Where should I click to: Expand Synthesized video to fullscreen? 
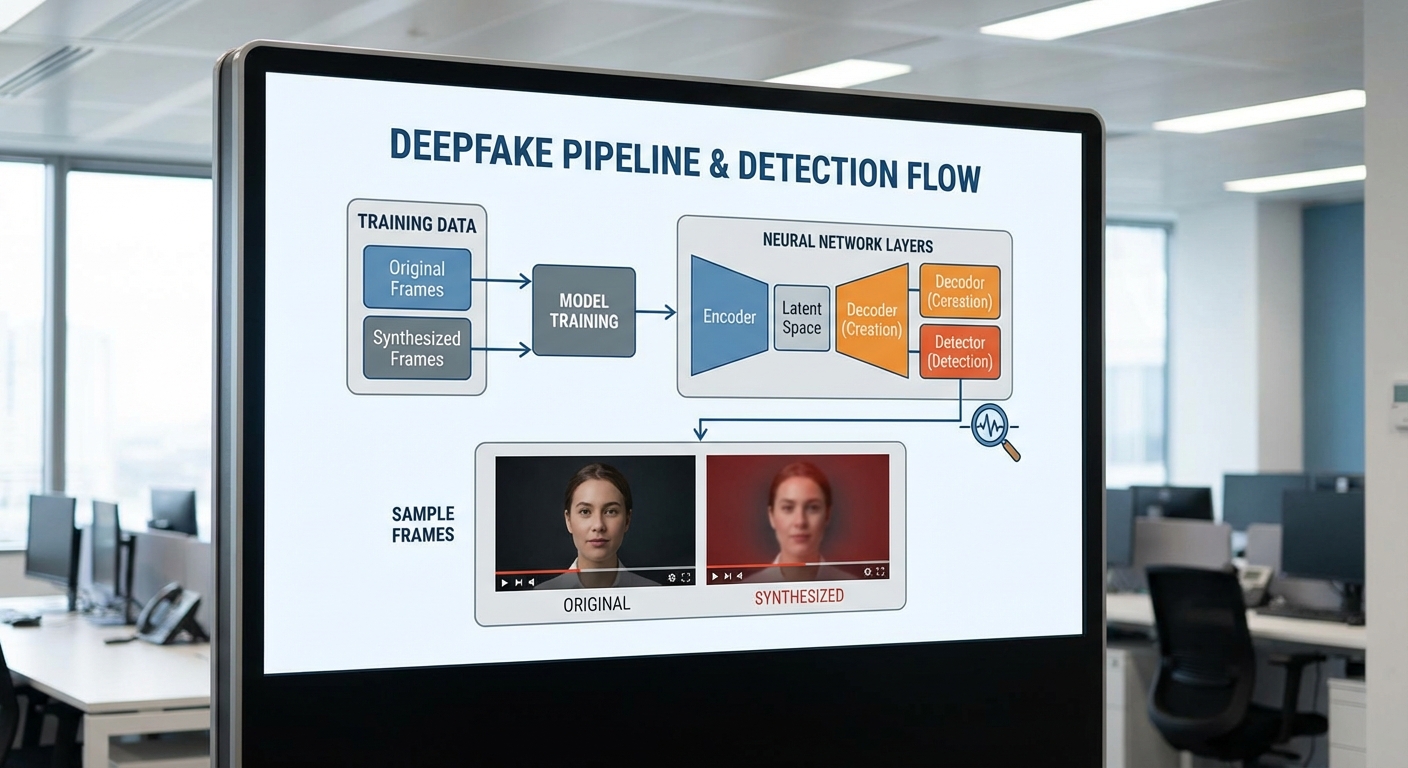[x=880, y=572]
